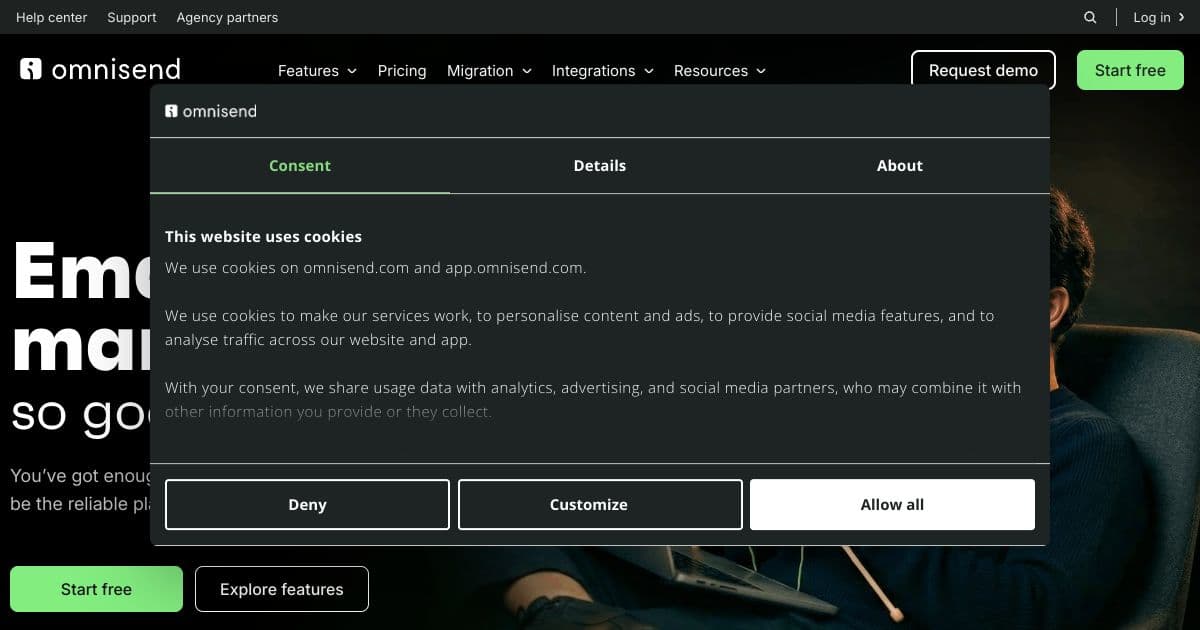The width and height of the screenshot is (1200, 630).
Task: Go to the Pricing page
Action: (x=402, y=70)
